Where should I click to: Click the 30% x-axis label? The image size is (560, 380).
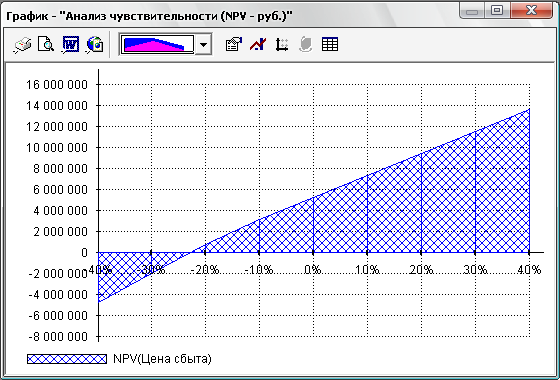click(475, 270)
